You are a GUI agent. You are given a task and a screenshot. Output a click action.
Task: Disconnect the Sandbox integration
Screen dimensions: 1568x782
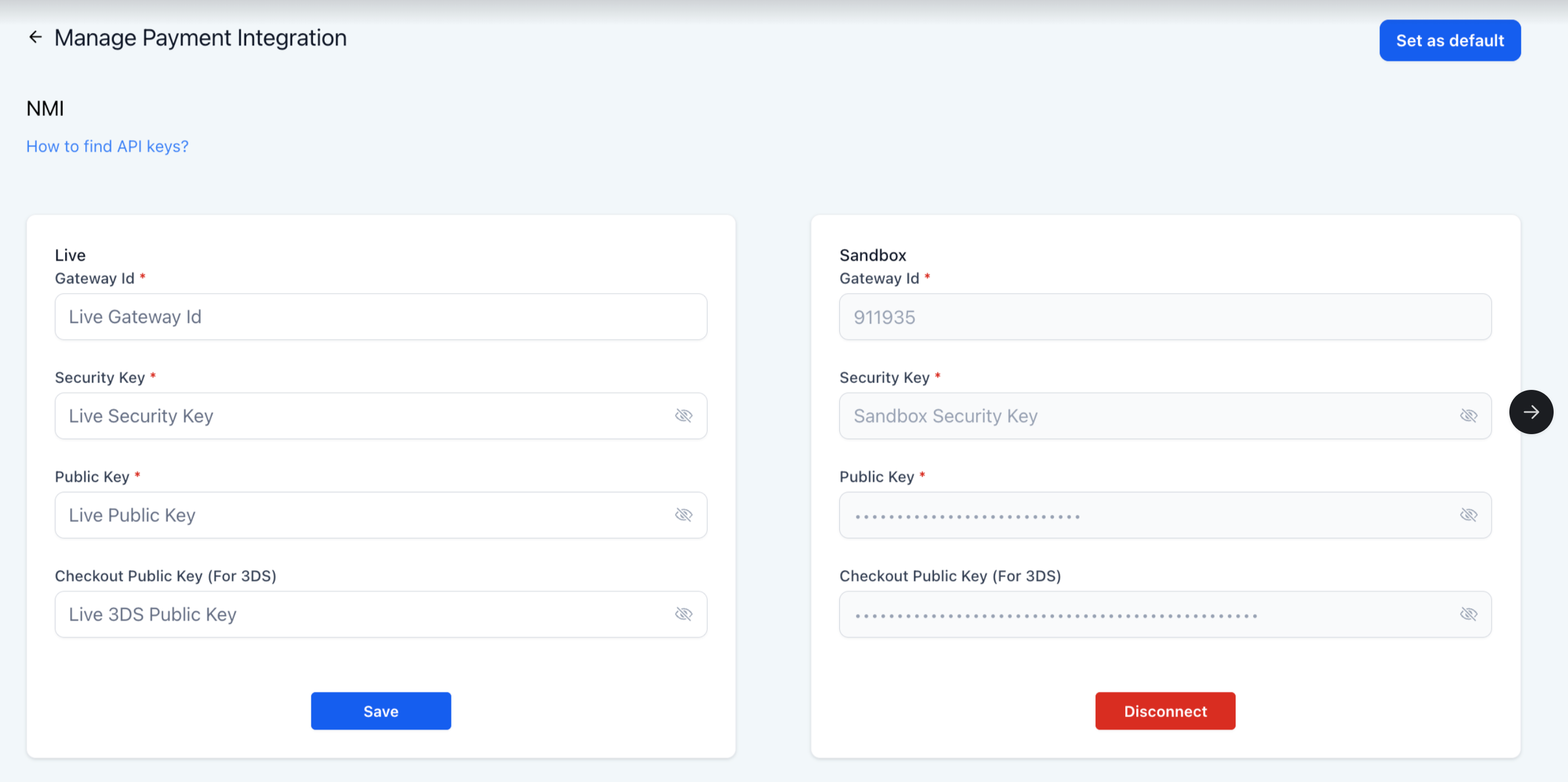1165,711
